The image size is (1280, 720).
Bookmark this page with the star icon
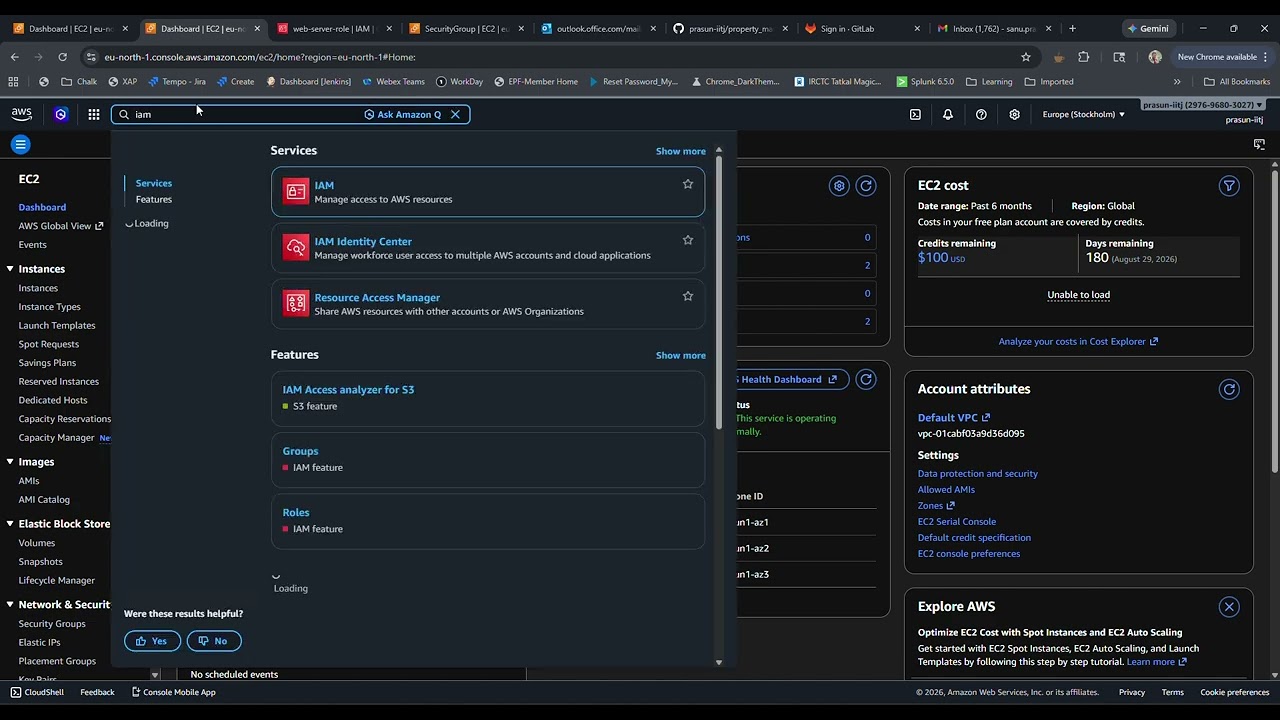[1026, 57]
